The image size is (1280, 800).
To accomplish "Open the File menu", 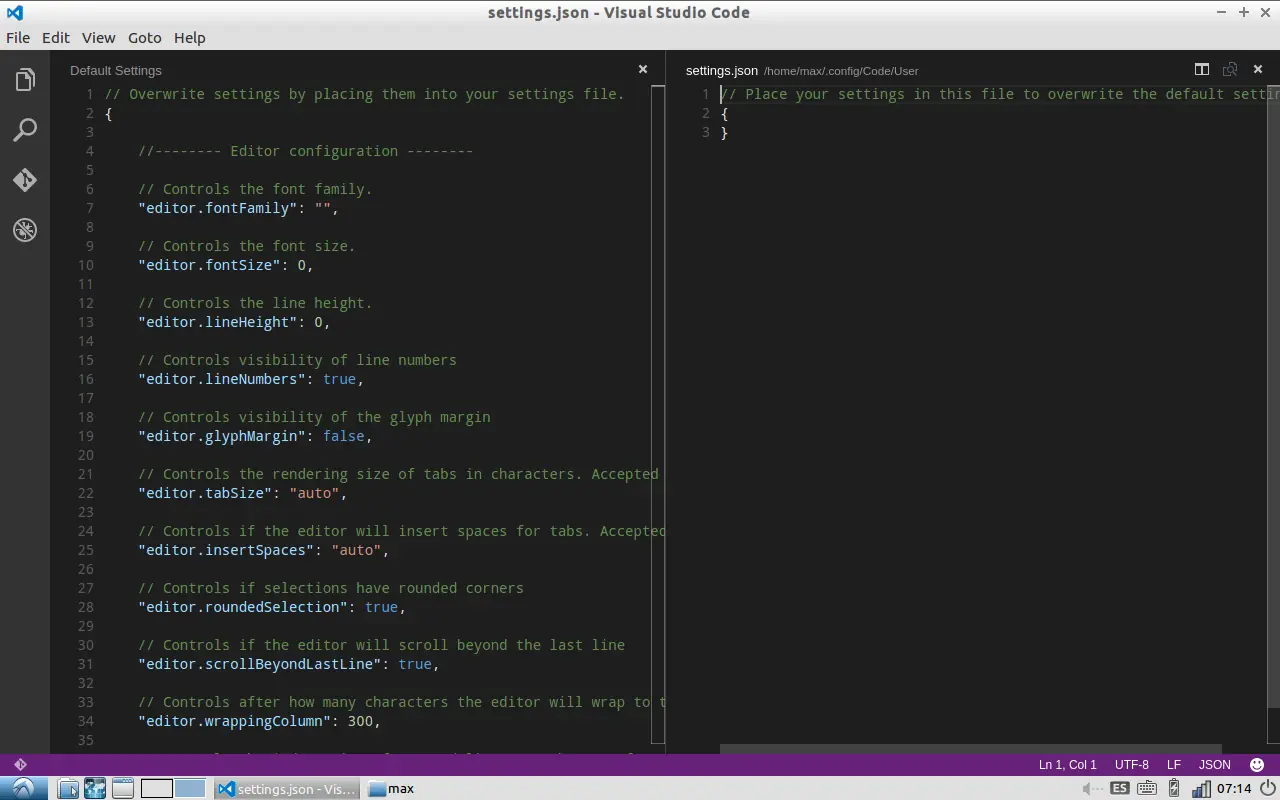I will 18,38.
